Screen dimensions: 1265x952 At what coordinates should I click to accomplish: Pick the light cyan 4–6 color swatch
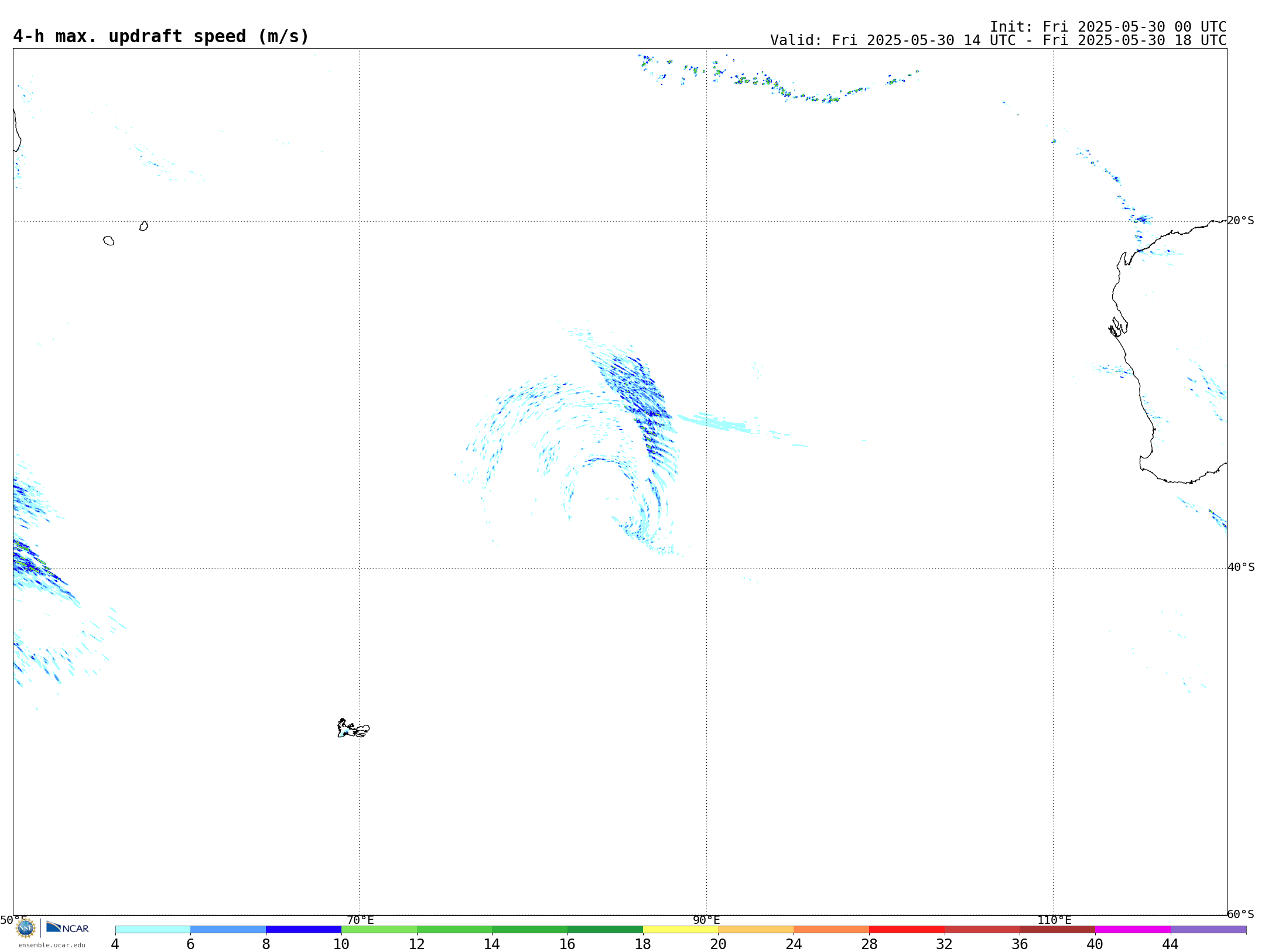pyautogui.click(x=153, y=930)
